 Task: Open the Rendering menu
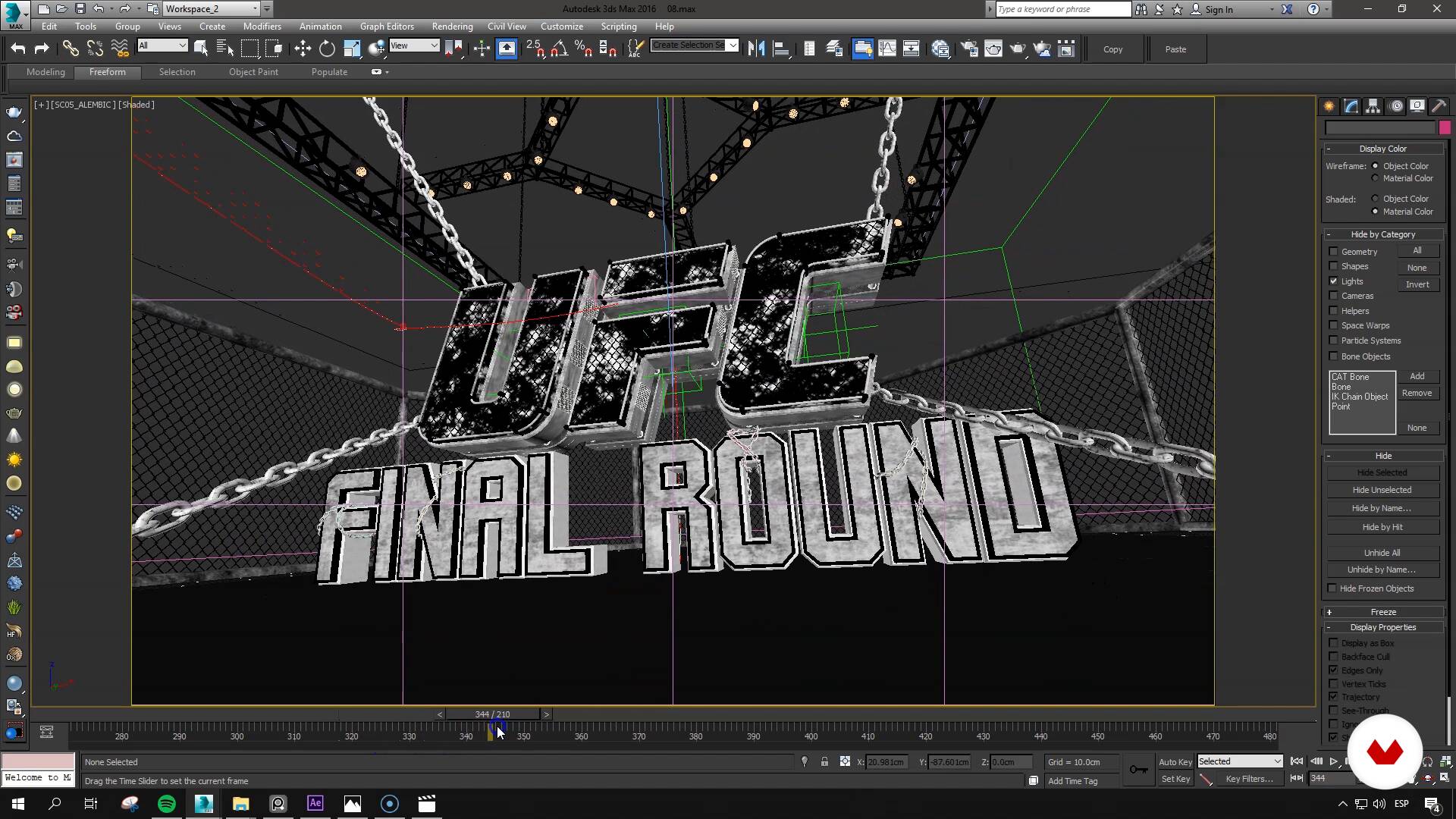(x=452, y=27)
